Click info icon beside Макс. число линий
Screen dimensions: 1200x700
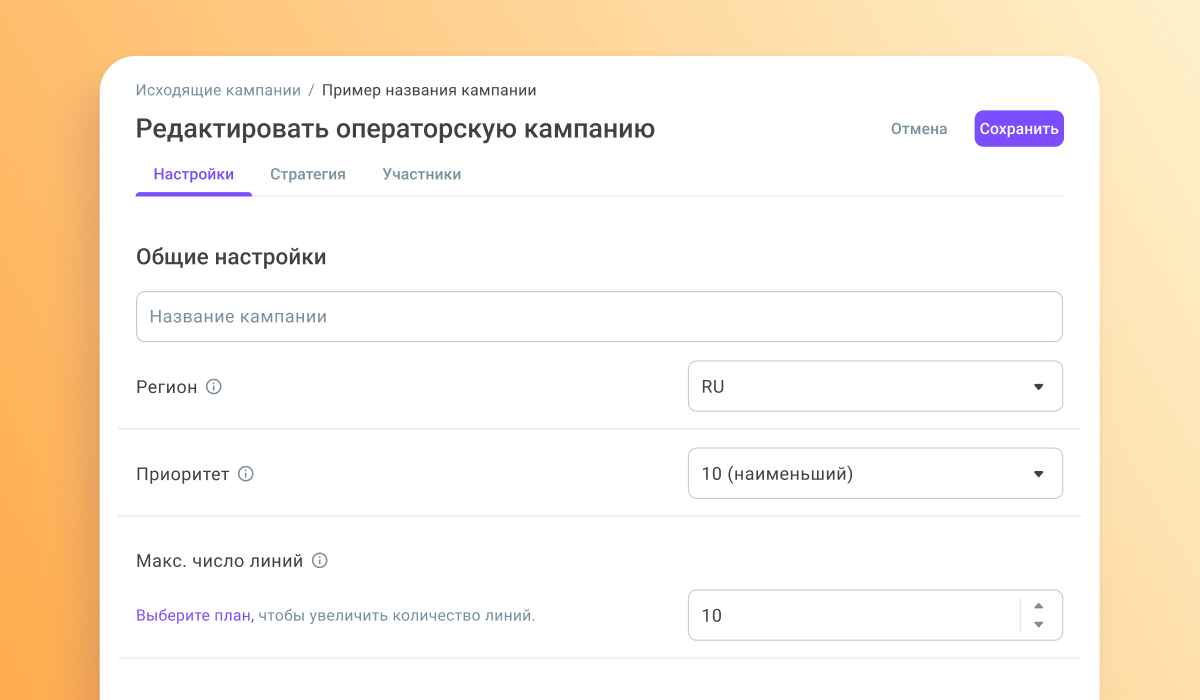320,561
